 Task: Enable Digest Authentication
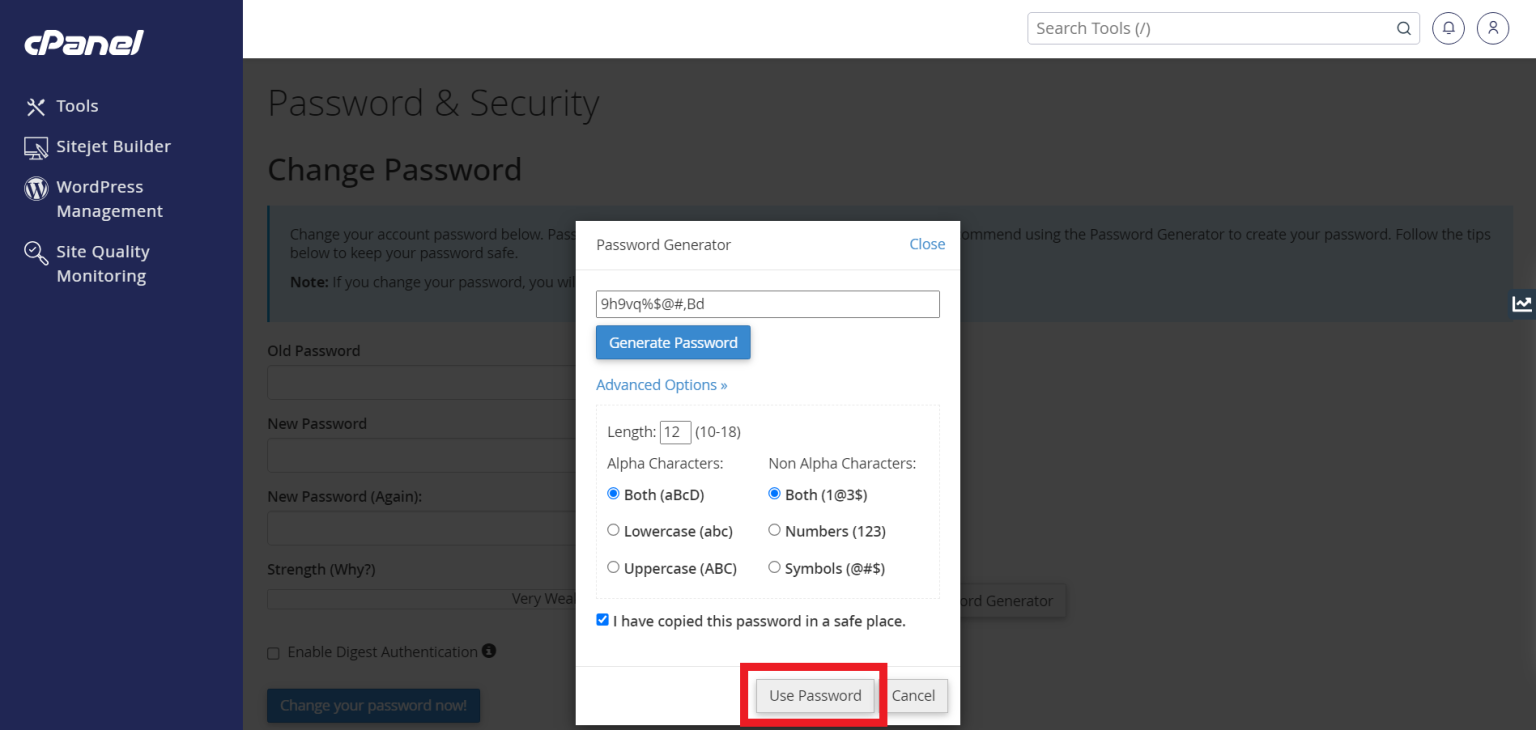(273, 653)
